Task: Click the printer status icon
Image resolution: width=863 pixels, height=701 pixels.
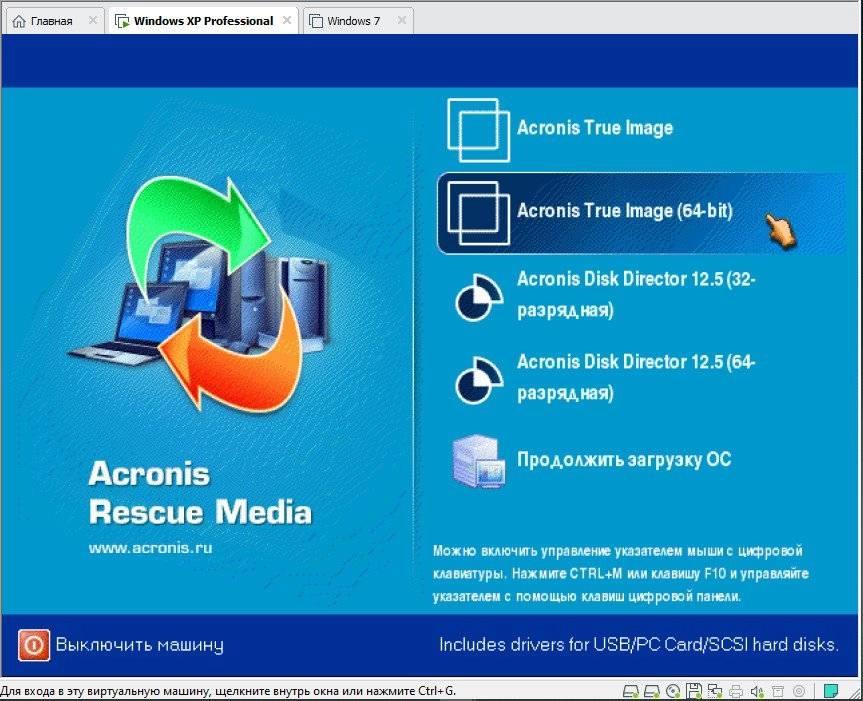Action: pyautogui.click(x=736, y=691)
